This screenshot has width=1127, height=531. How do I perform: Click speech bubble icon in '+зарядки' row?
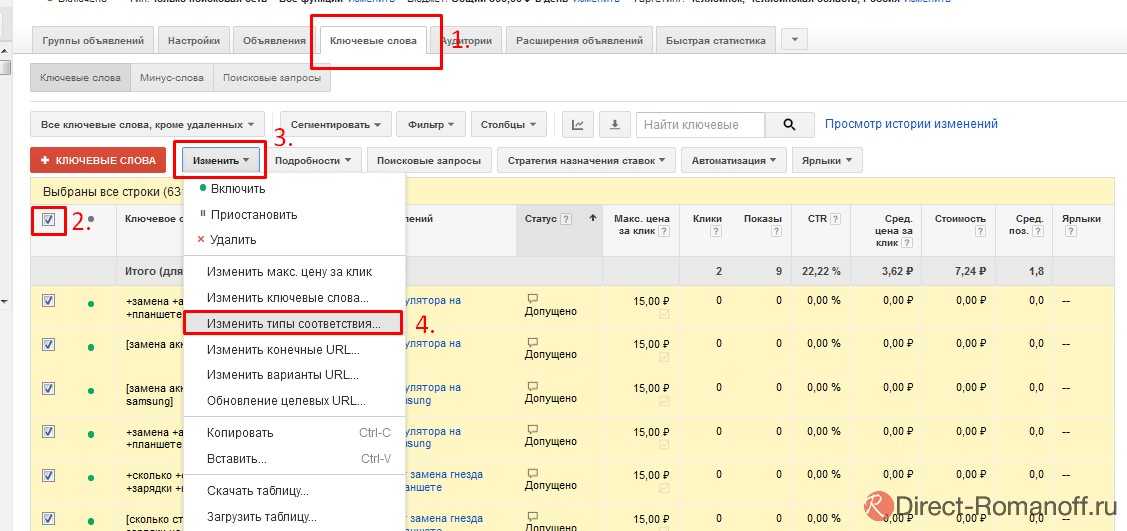[533, 474]
